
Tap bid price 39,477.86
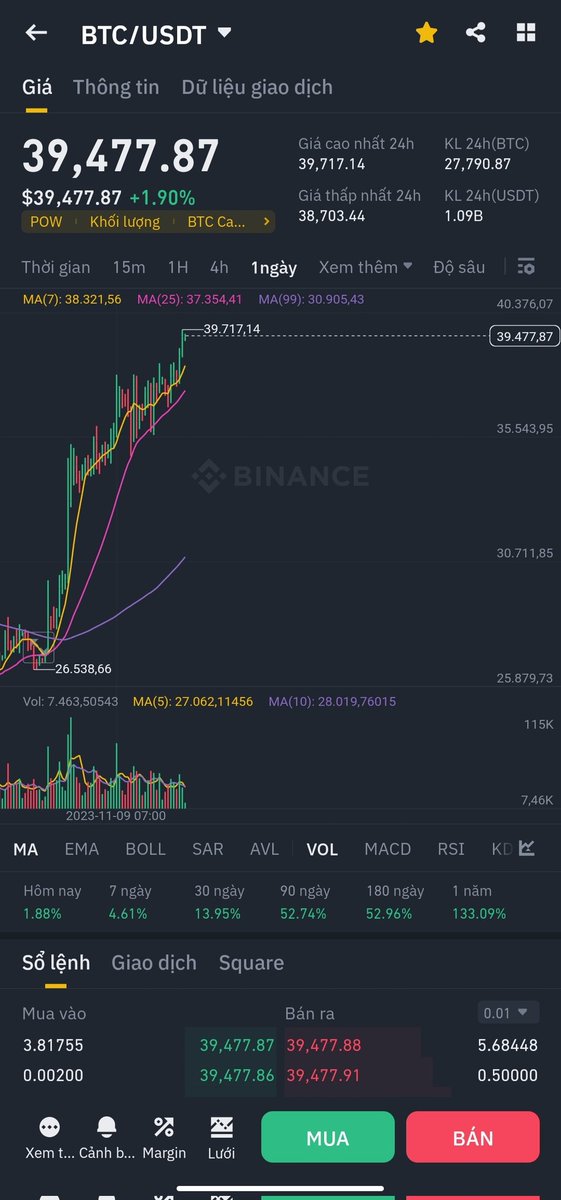237,1075
